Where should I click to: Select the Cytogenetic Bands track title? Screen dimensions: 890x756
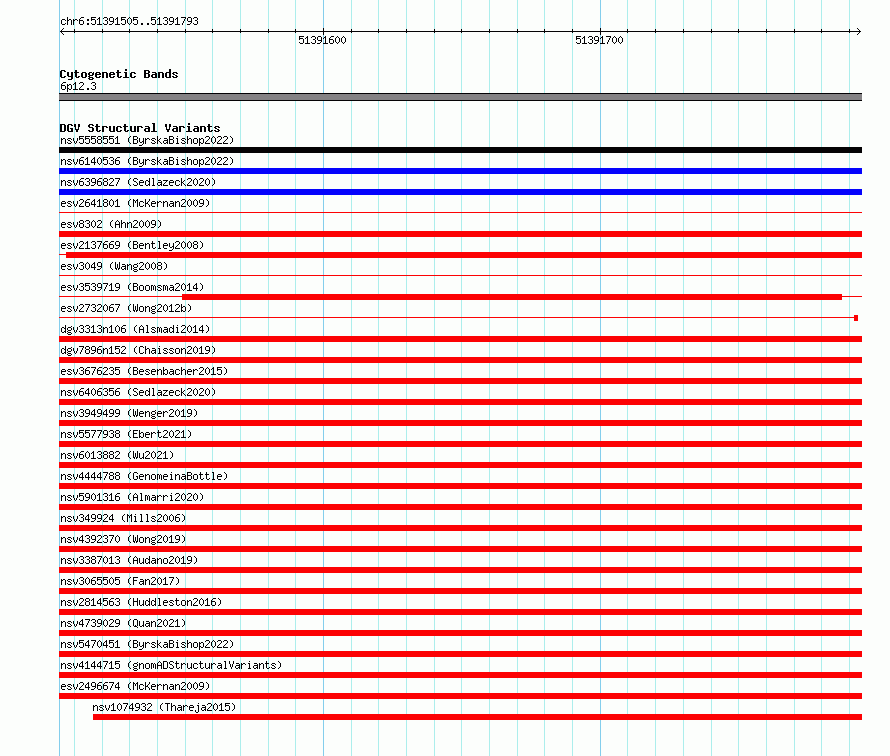(119, 74)
